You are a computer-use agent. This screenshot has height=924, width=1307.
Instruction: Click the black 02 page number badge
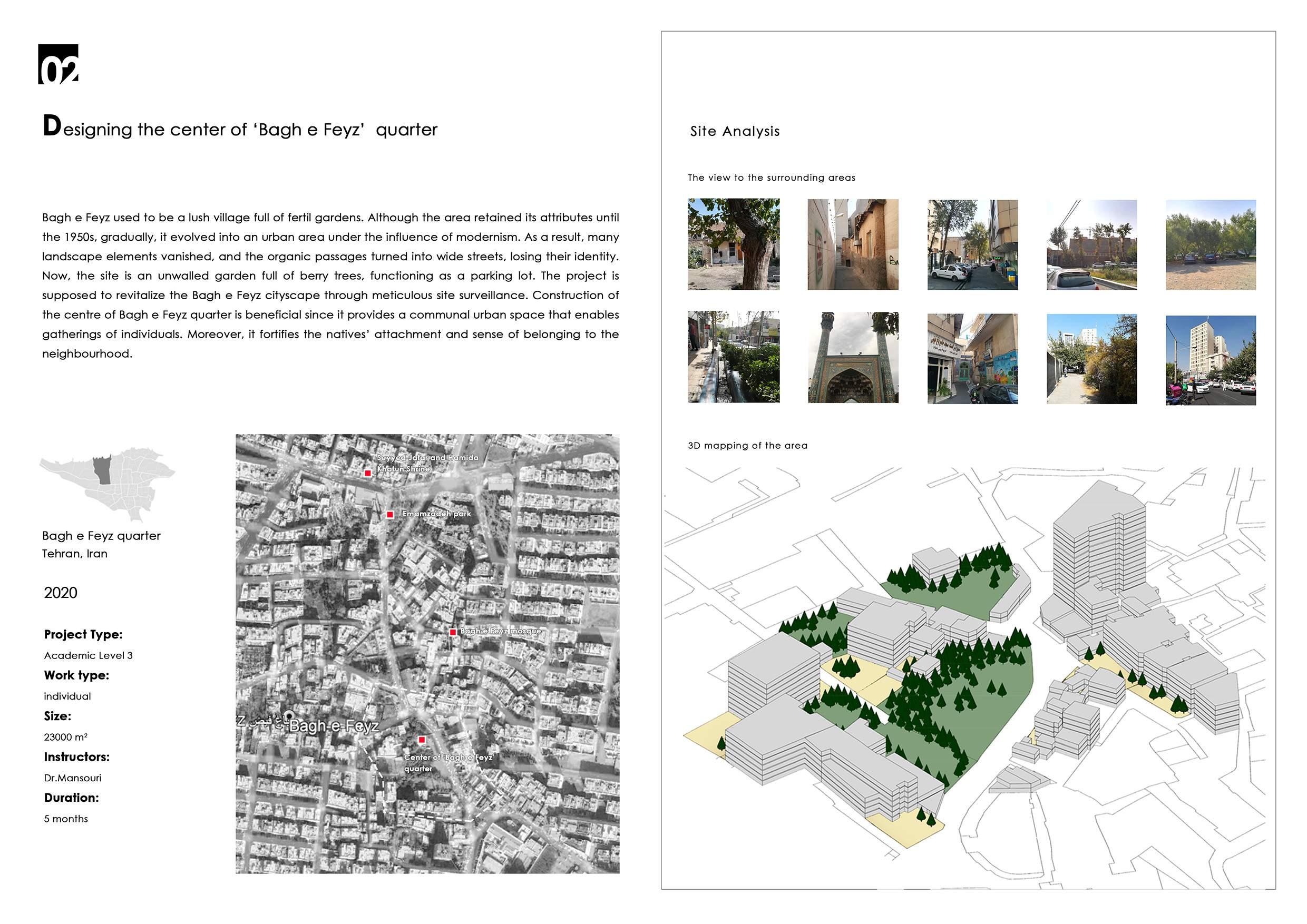point(58,64)
